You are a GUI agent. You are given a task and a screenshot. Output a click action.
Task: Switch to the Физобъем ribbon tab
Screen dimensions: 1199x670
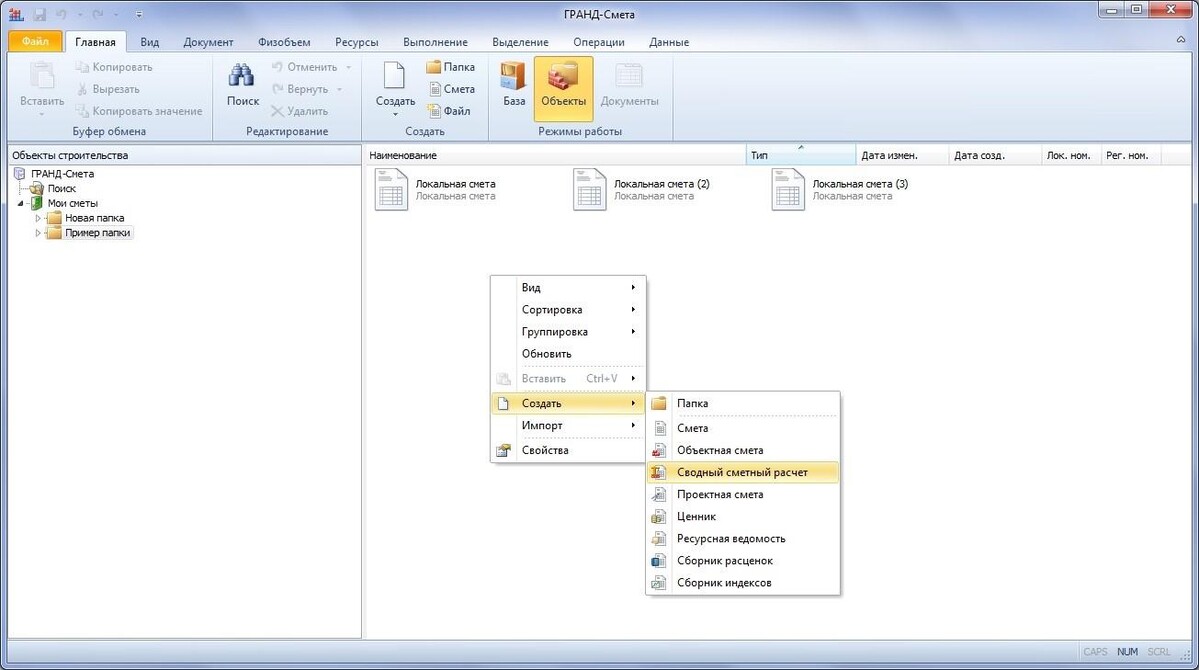click(x=284, y=42)
